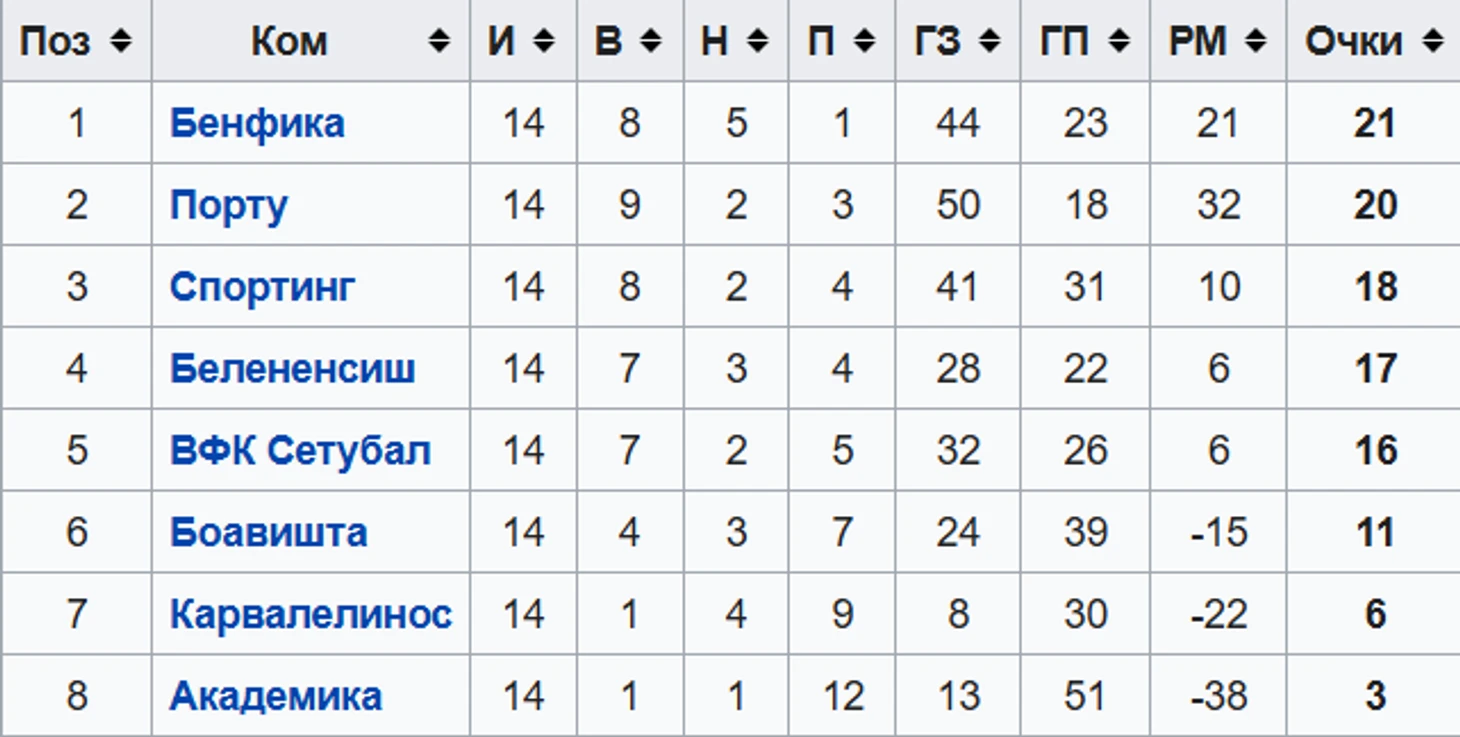
Task: Sort table by Н column arrows
Action: pos(757,42)
